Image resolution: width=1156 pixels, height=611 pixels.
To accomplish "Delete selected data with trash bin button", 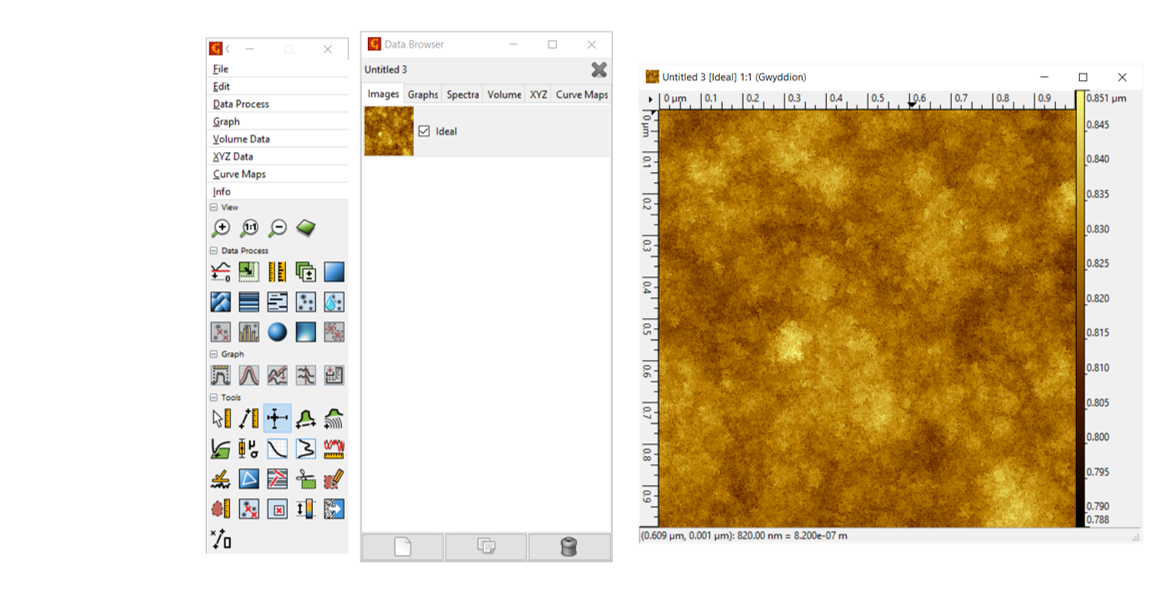I will [569, 546].
